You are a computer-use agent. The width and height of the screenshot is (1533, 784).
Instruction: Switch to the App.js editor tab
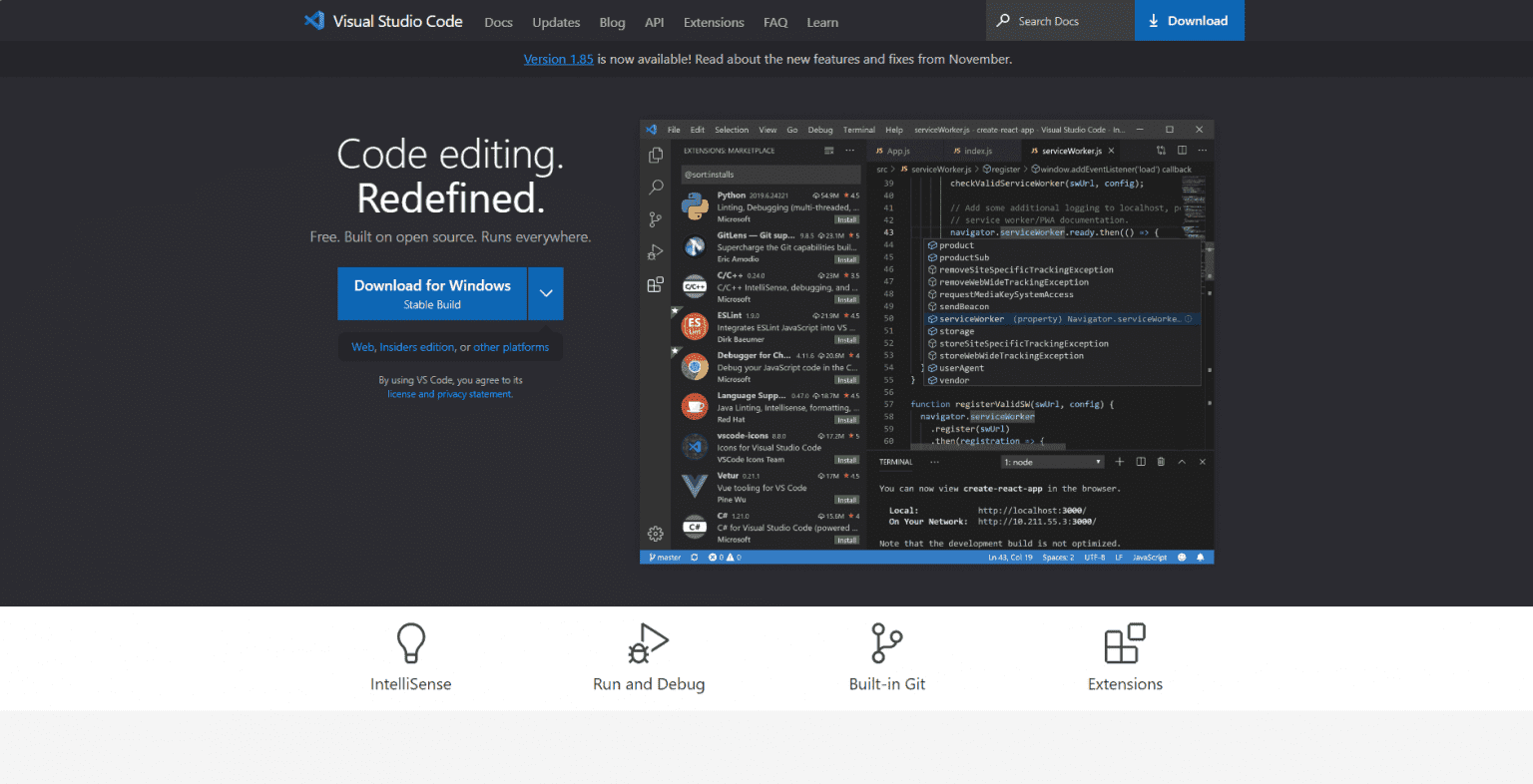895,150
